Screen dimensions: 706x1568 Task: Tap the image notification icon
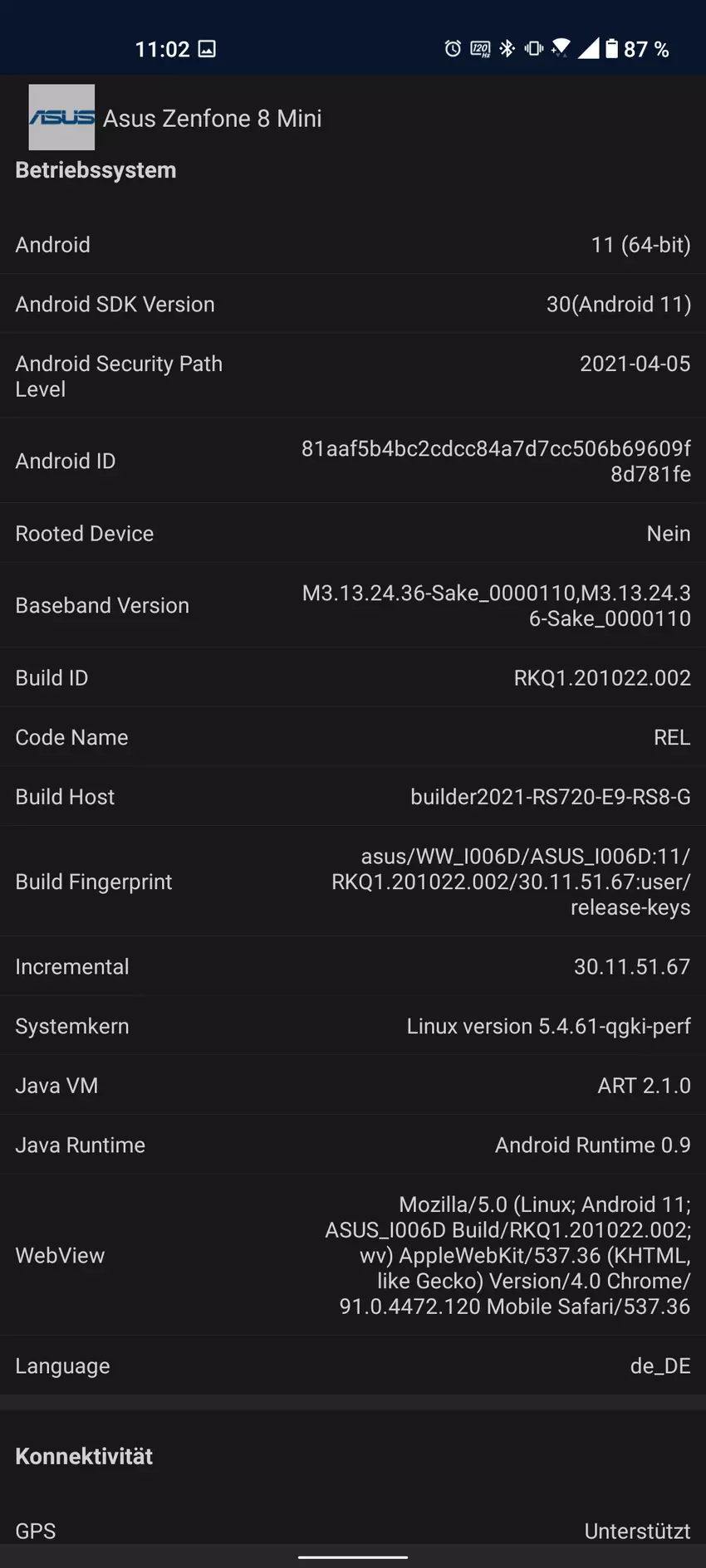coord(207,49)
